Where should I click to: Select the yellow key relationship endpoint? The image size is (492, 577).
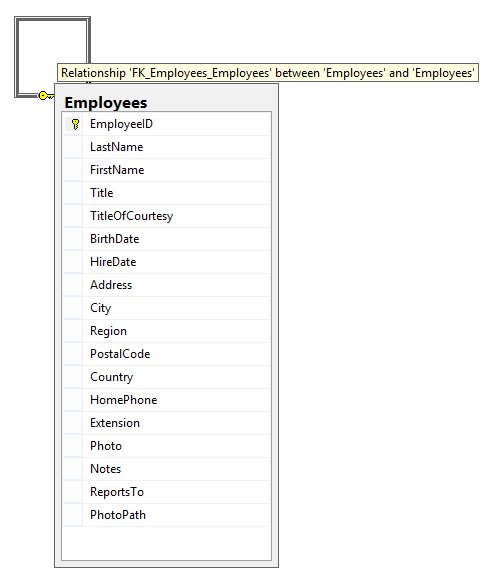[x=46, y=96]
